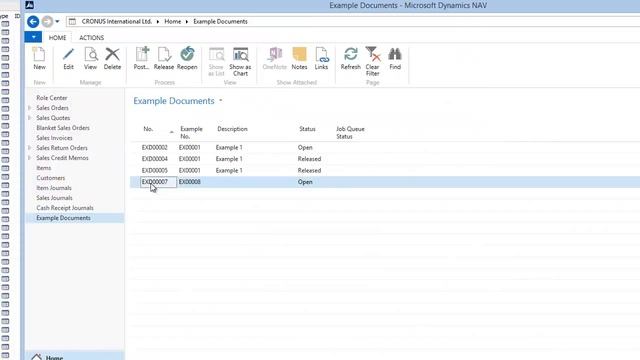The width and height of the screenshot is (640, 360).
Task: Switch to the ACTIONS ribbon tab
Action: pyautogui.click(x=91, y=38)
